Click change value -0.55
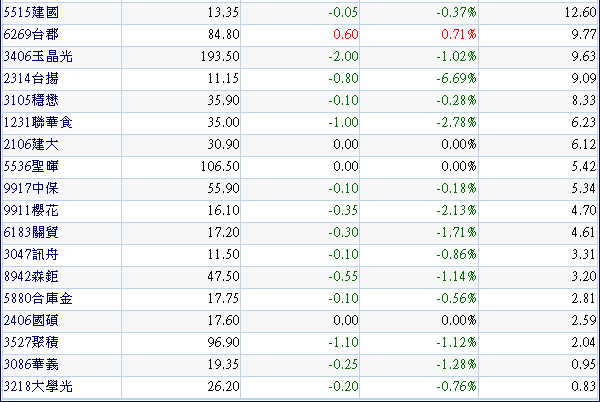Image resolution: width=600 pixels, height=402 pixels. 343,277
